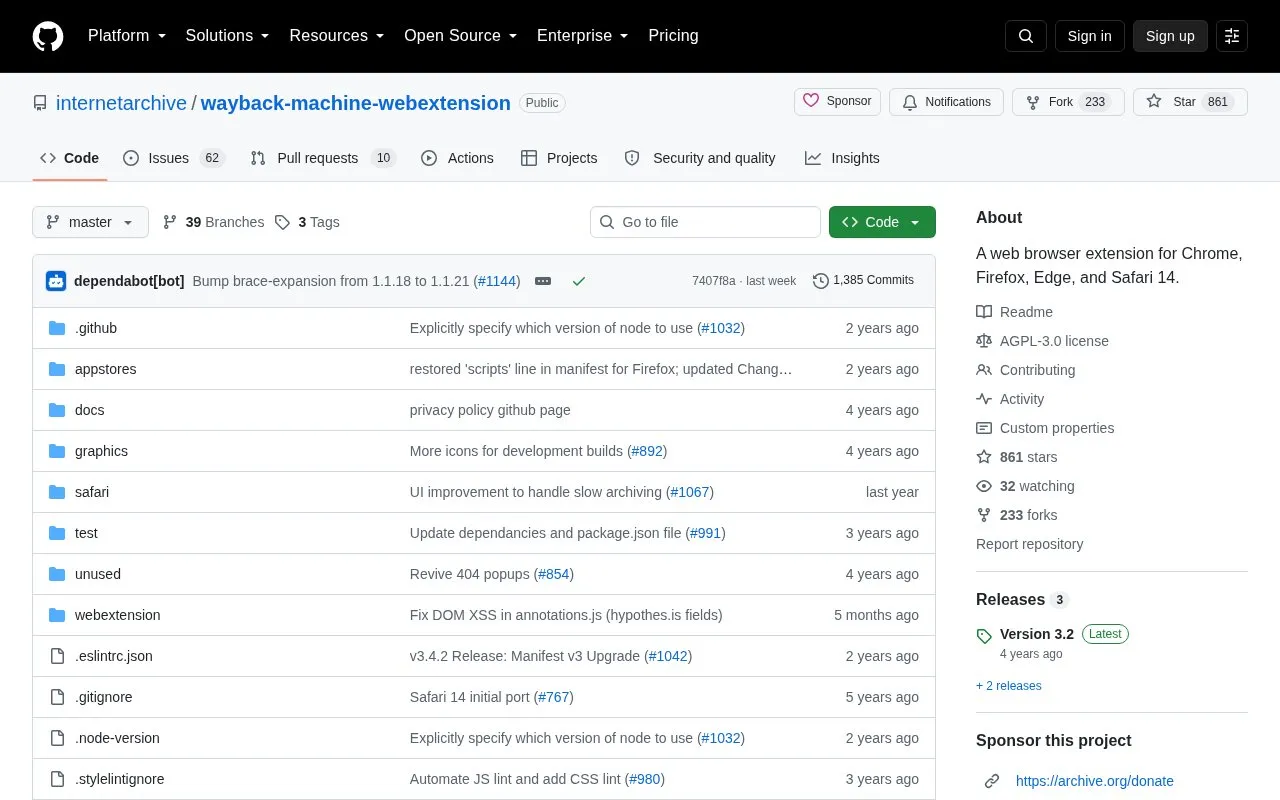Star the repository

(x=1190, y=102)
